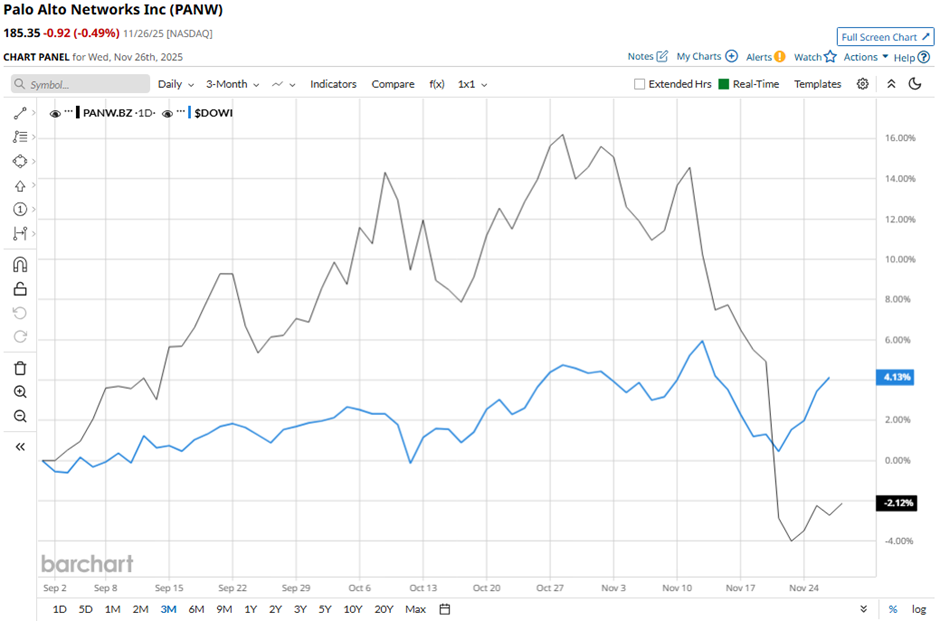This screenshot has height=621, width=940.
Task: Add to My Charts plus icon
Action: click(x=731, y=56)
